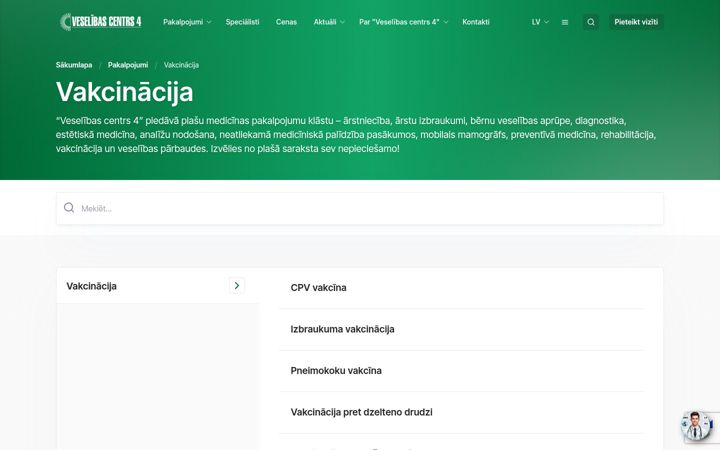Open the Kontakti menu item

point(476,22)
